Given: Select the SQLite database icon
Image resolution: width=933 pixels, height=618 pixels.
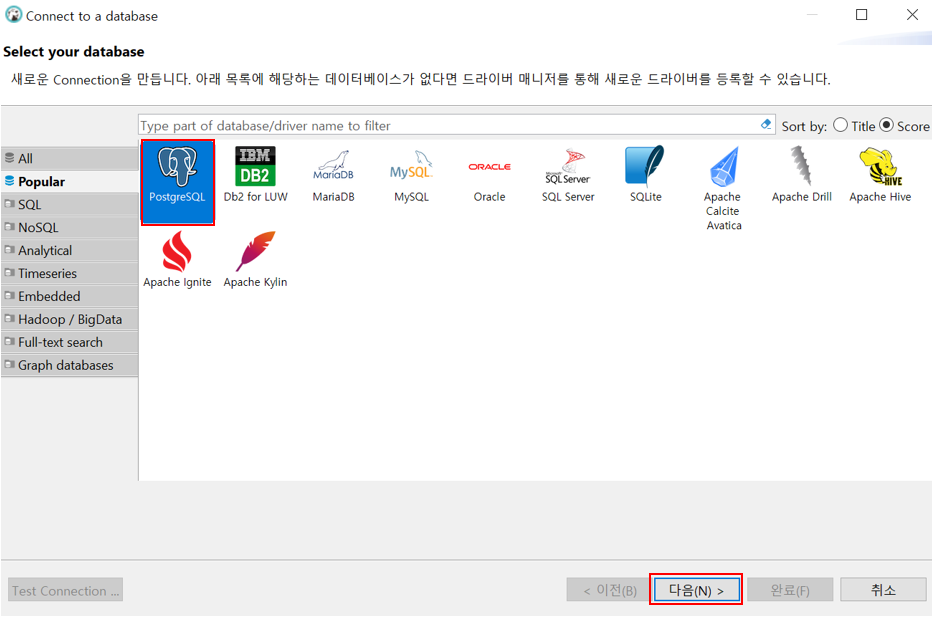Looking at the screenshot, I should point(646,175).
